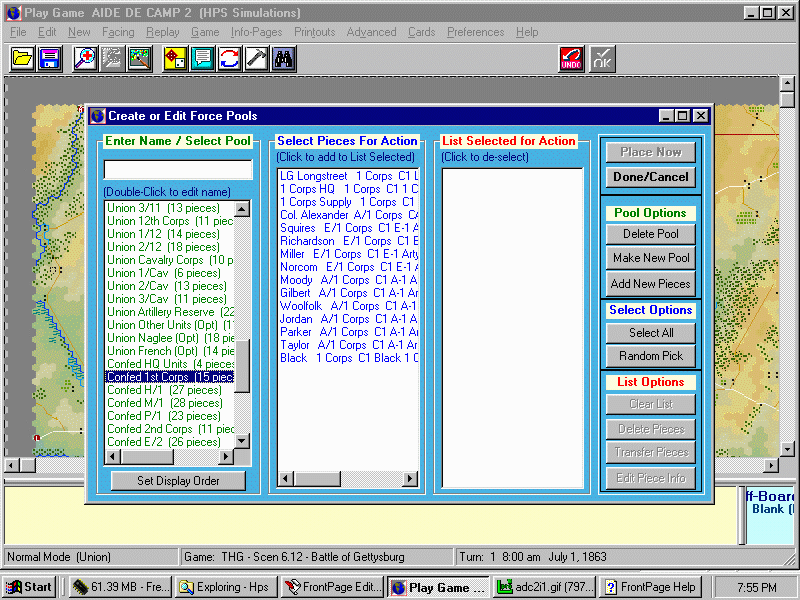
Task: Open the Preferences menu
Action: [476, 32]
